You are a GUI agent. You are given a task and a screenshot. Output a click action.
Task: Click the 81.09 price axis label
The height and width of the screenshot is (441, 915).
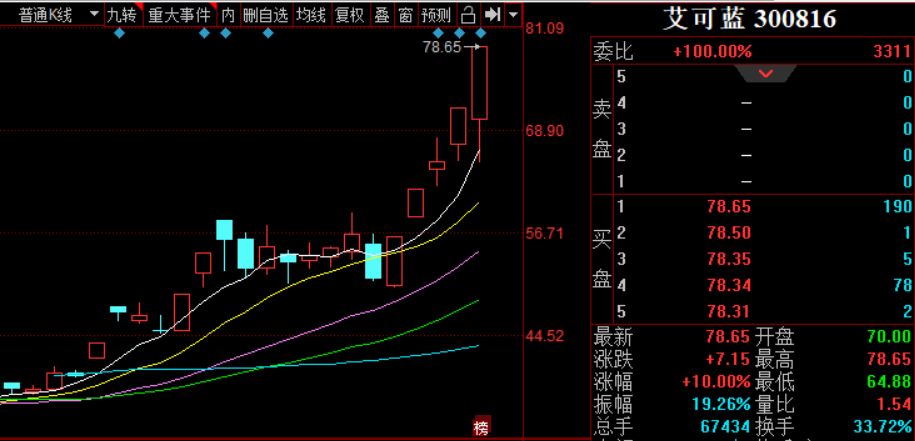(x=545, y=28)
